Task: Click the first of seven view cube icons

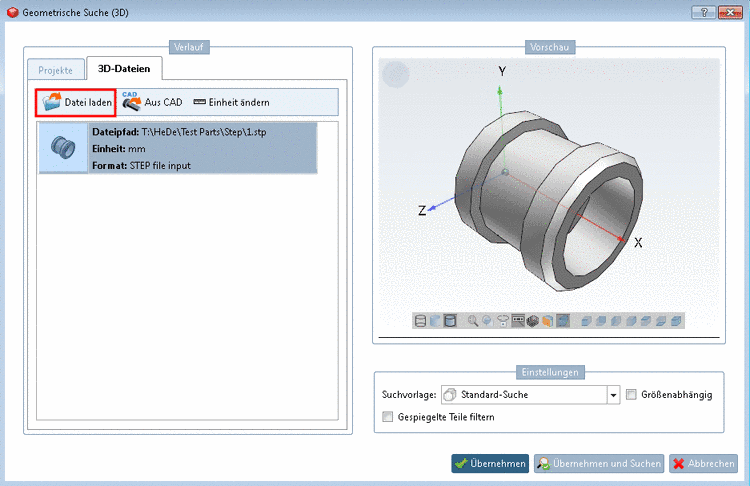Action: coord(586,320)
